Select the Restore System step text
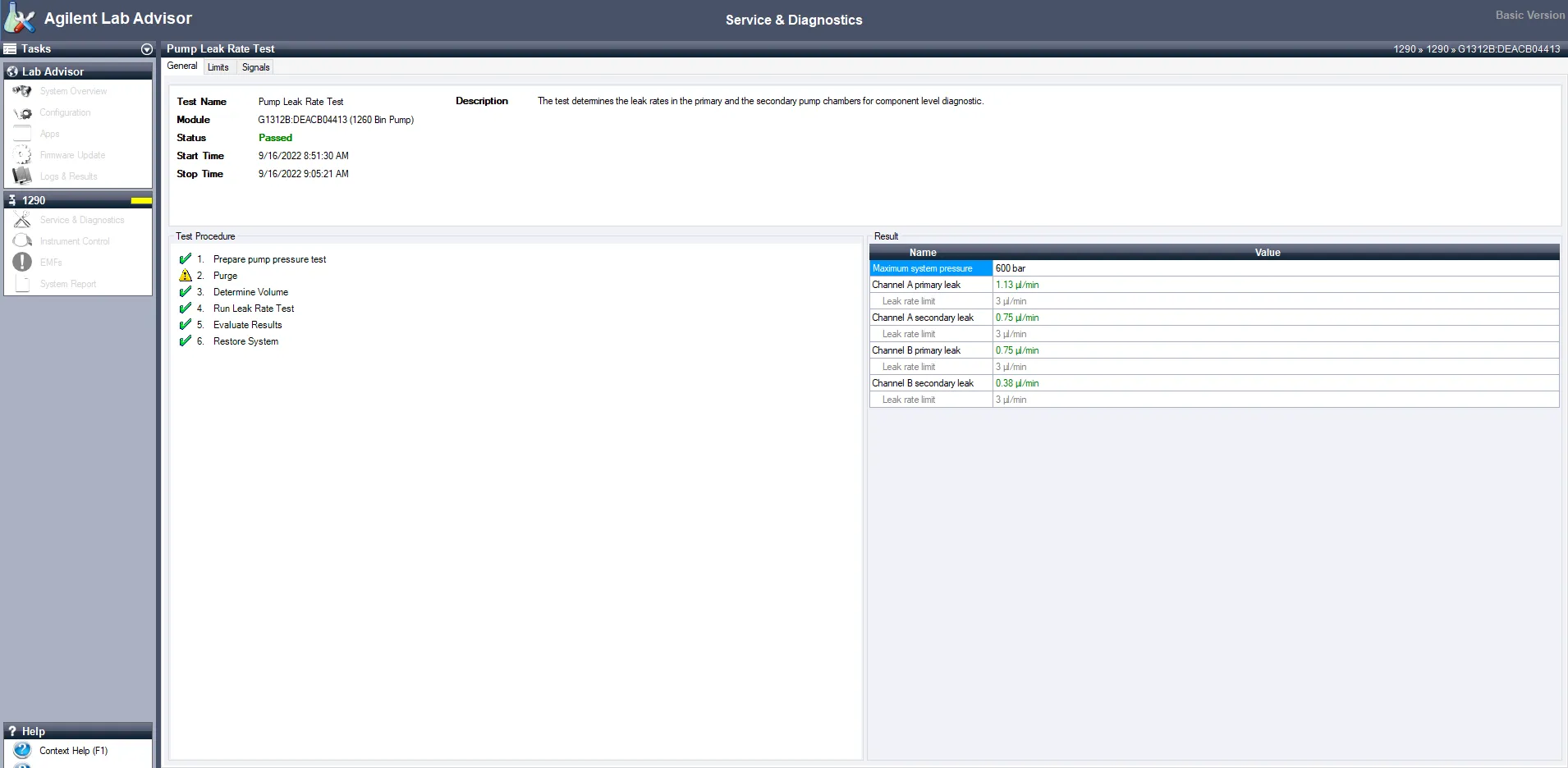 246,341
